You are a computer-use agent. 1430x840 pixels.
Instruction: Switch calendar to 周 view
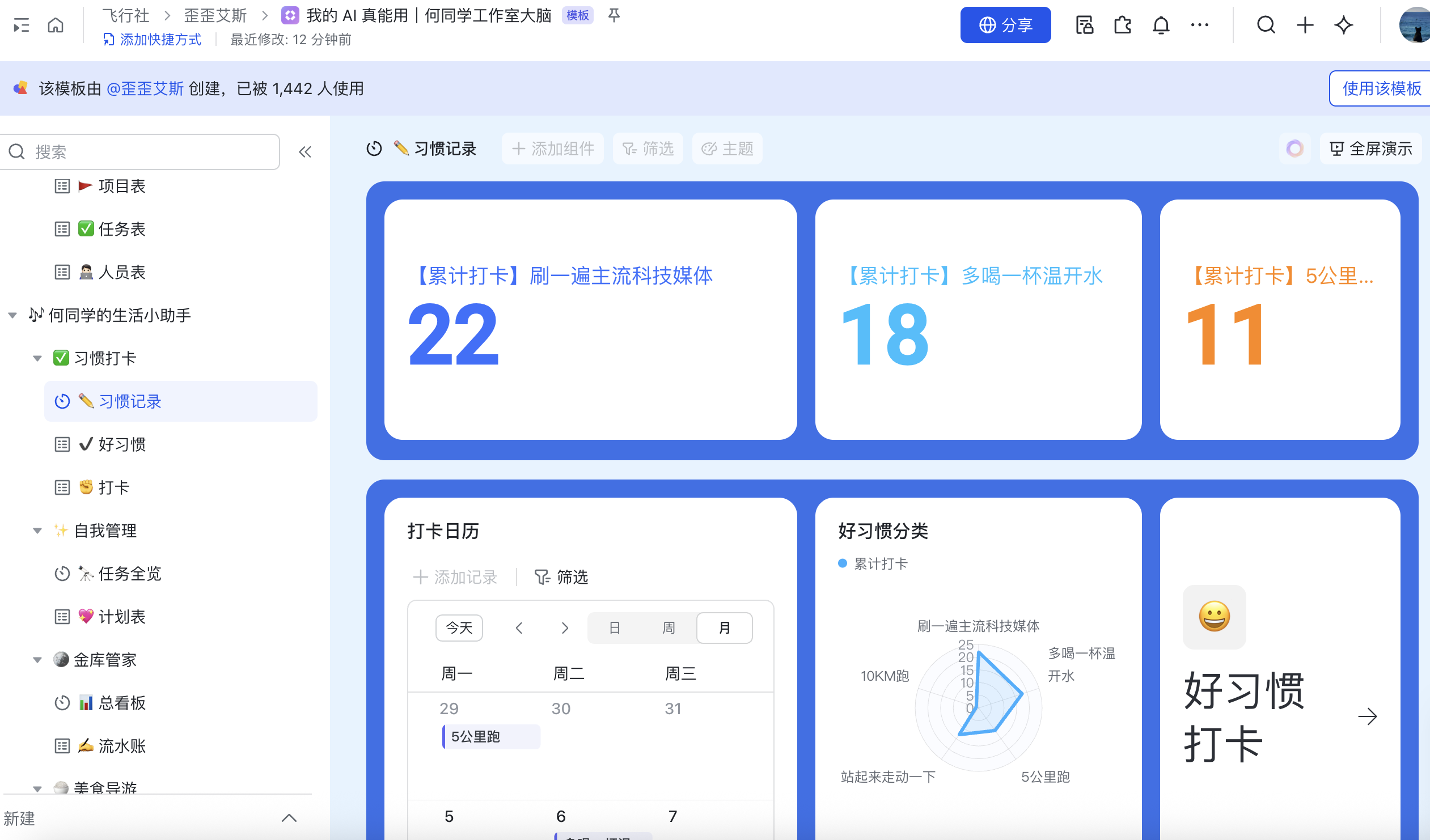click(669, 628)
